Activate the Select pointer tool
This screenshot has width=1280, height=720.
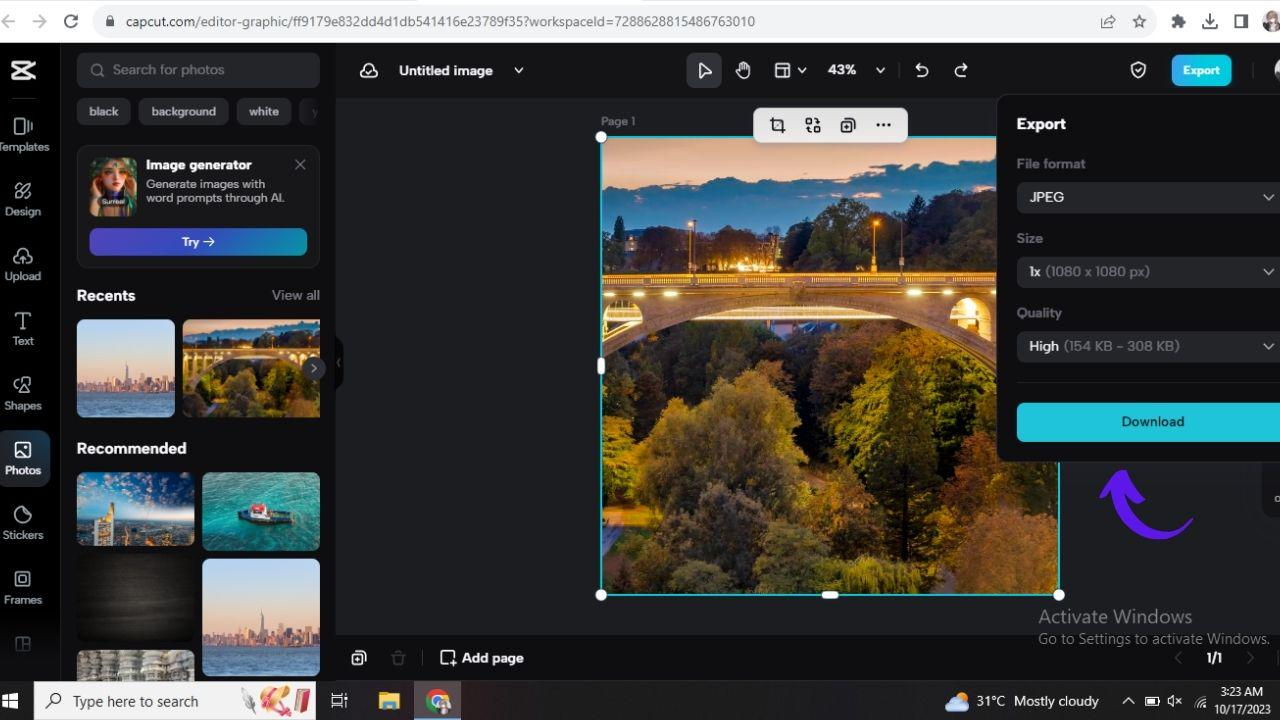click(x=704, y=70)
